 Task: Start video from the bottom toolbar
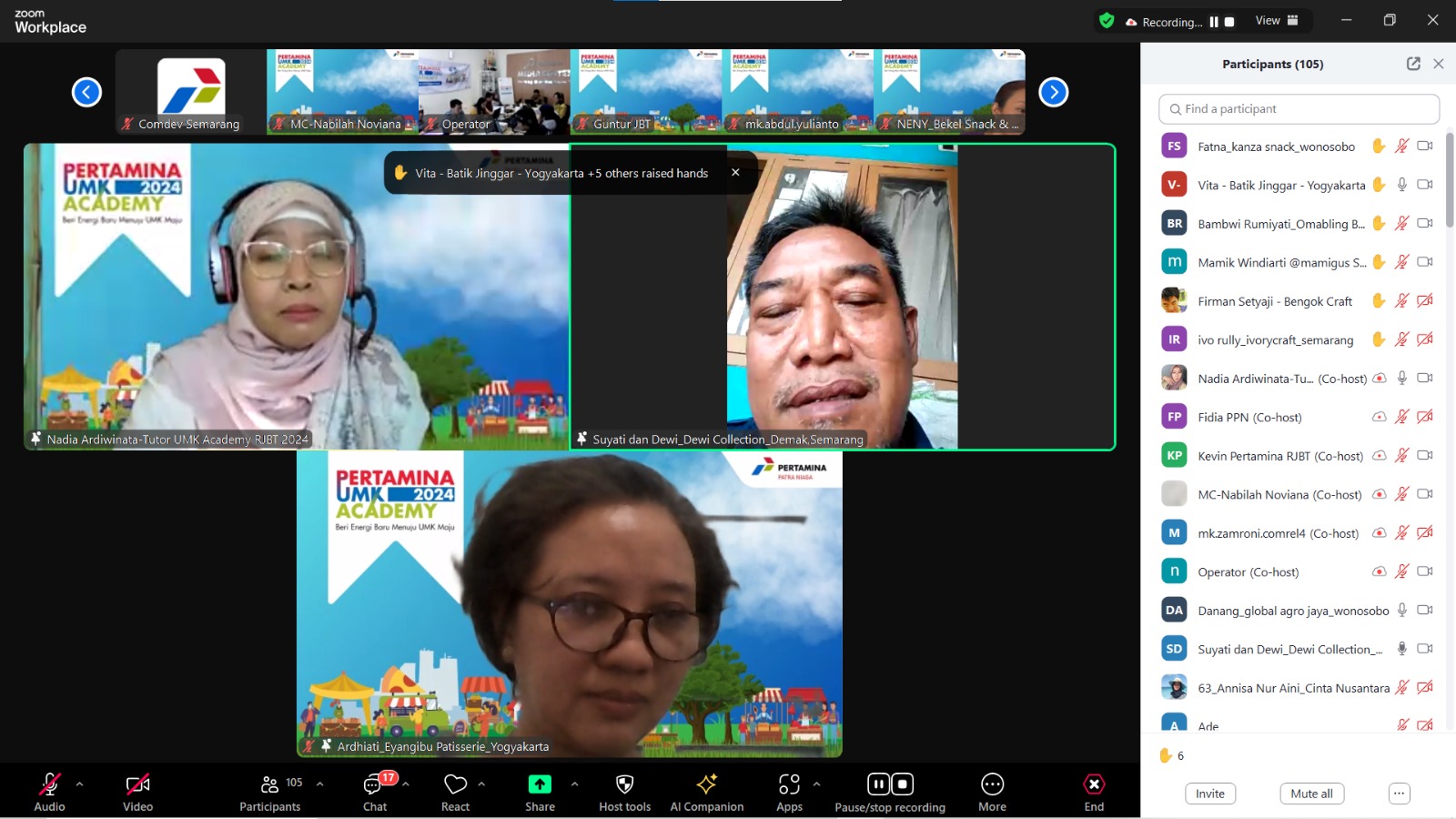pyautogui.click(x=137, y=791)
